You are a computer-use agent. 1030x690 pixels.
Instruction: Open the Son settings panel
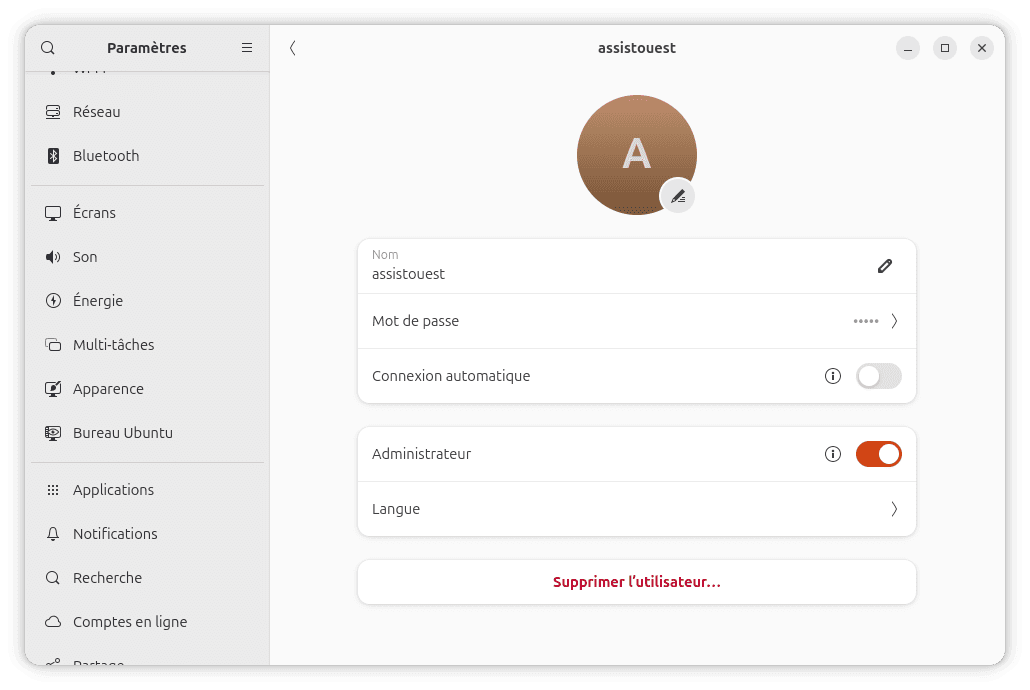pyautogui.click(x=147, y=257)
